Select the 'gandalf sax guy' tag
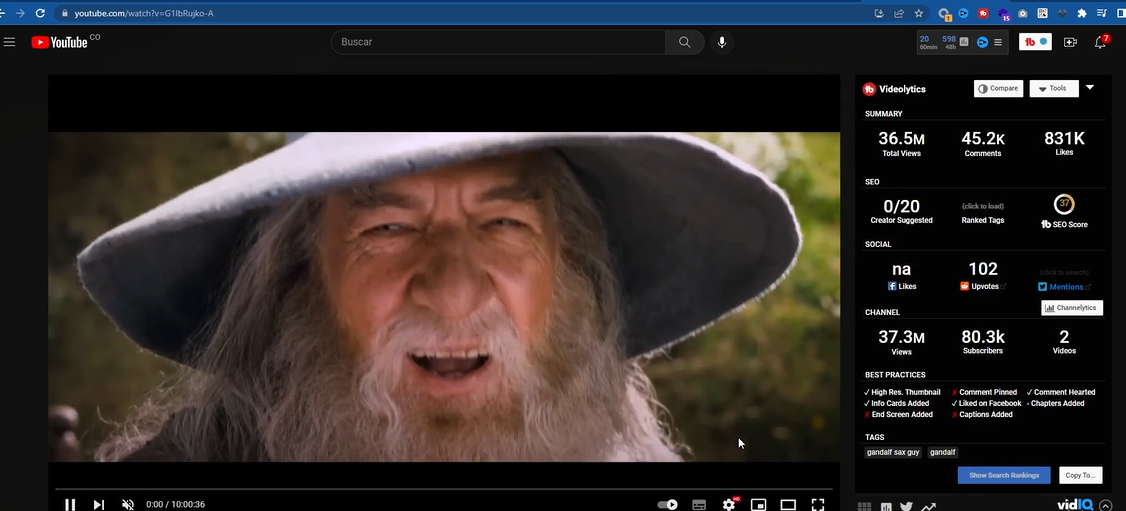The image size is (1126, 511). tap(893, 452)
